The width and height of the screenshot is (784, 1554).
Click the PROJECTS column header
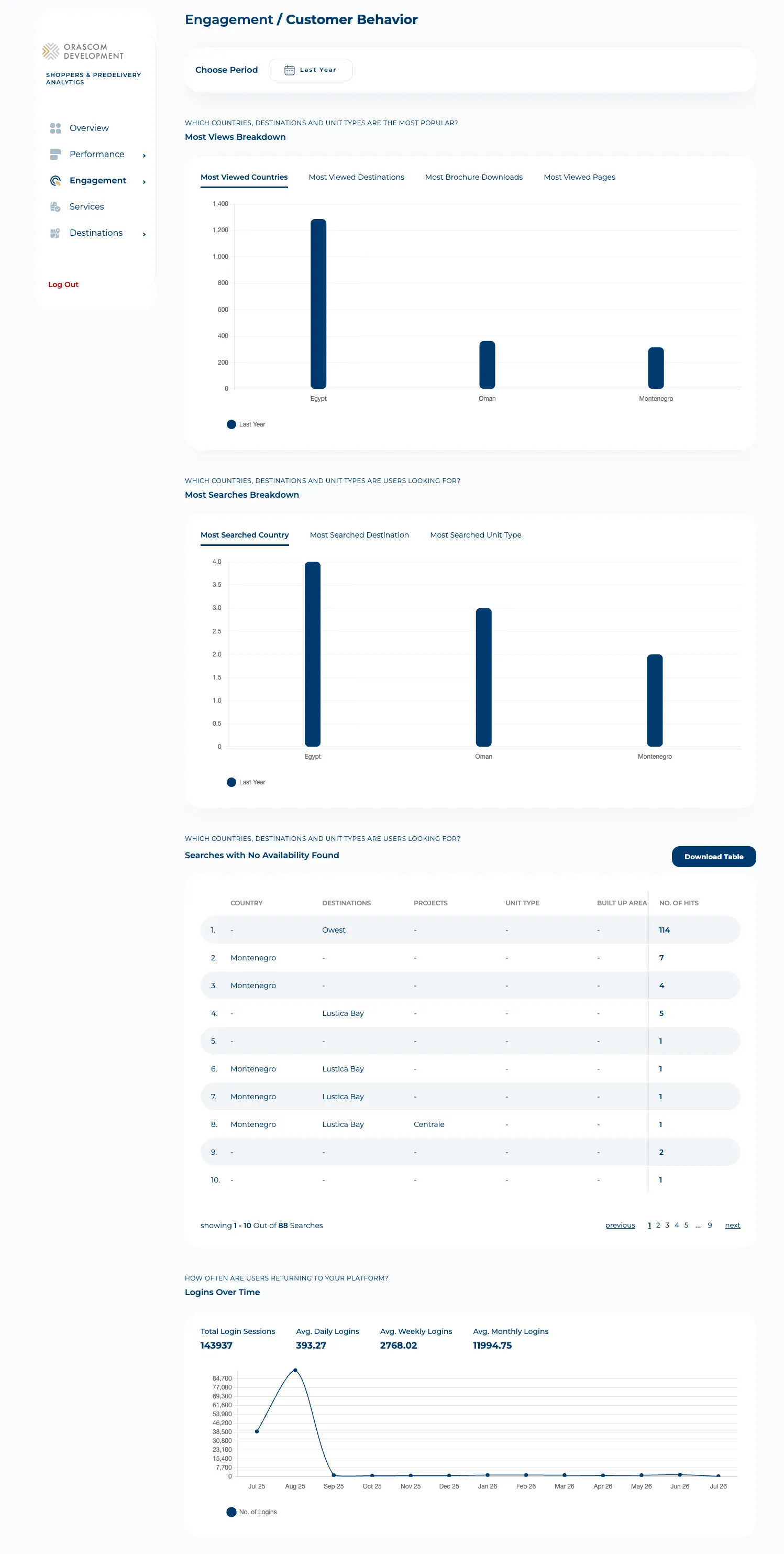(x=430, y=903)
